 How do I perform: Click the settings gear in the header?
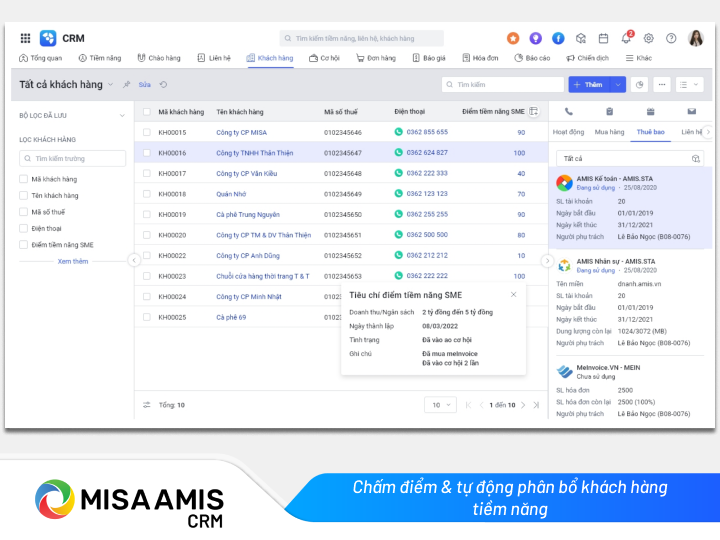pos(648,38)
